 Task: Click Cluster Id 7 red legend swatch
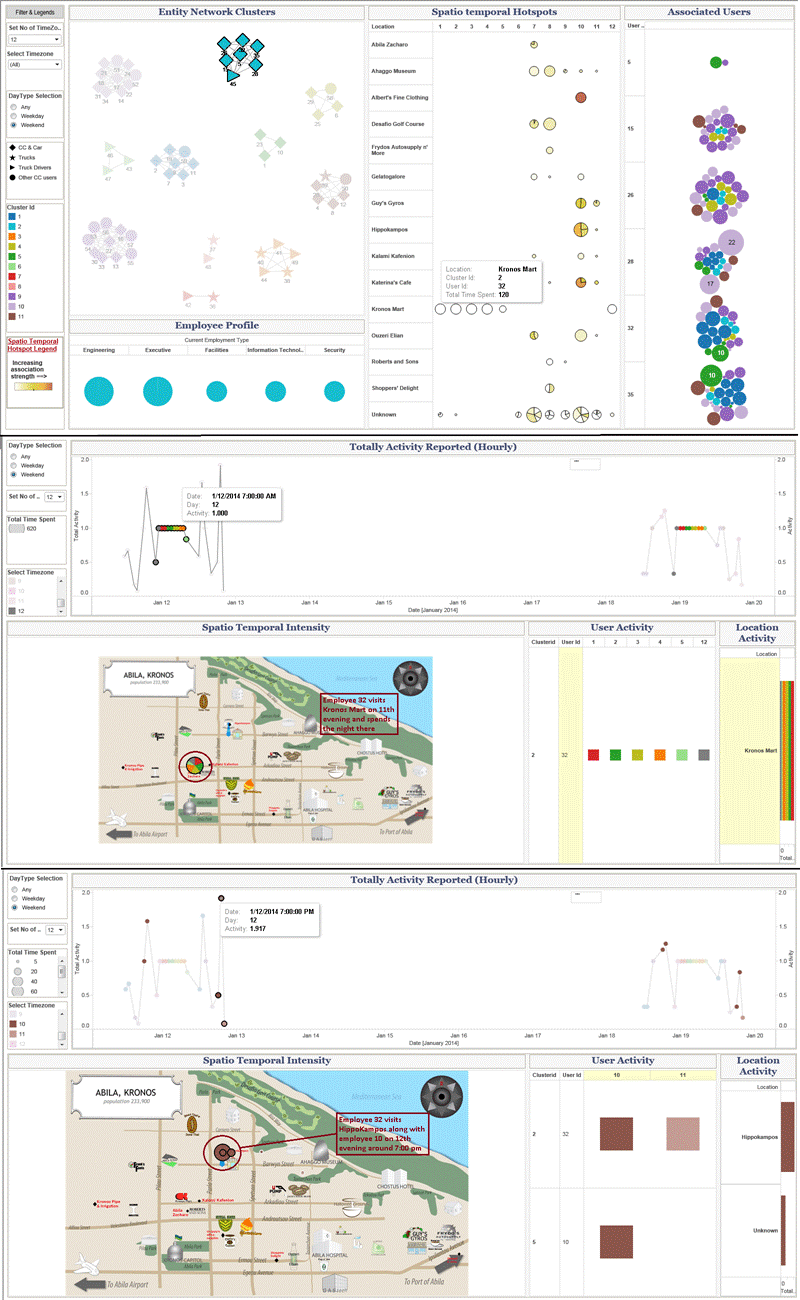[12, 275]
